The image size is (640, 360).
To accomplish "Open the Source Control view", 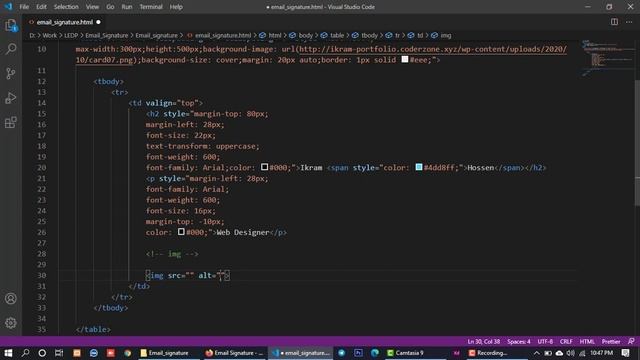I will [x=11, y=73].
